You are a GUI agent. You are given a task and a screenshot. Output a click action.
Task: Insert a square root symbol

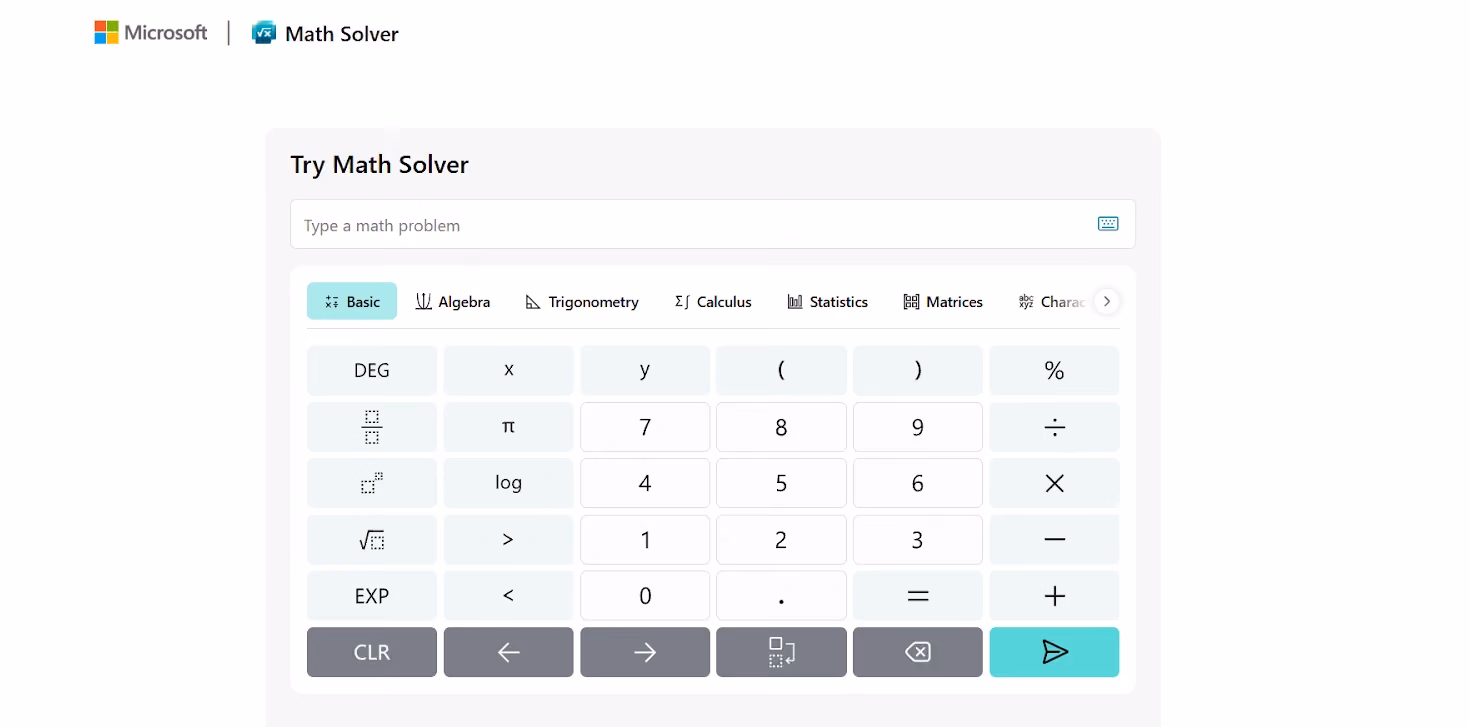tap(372, 540)
